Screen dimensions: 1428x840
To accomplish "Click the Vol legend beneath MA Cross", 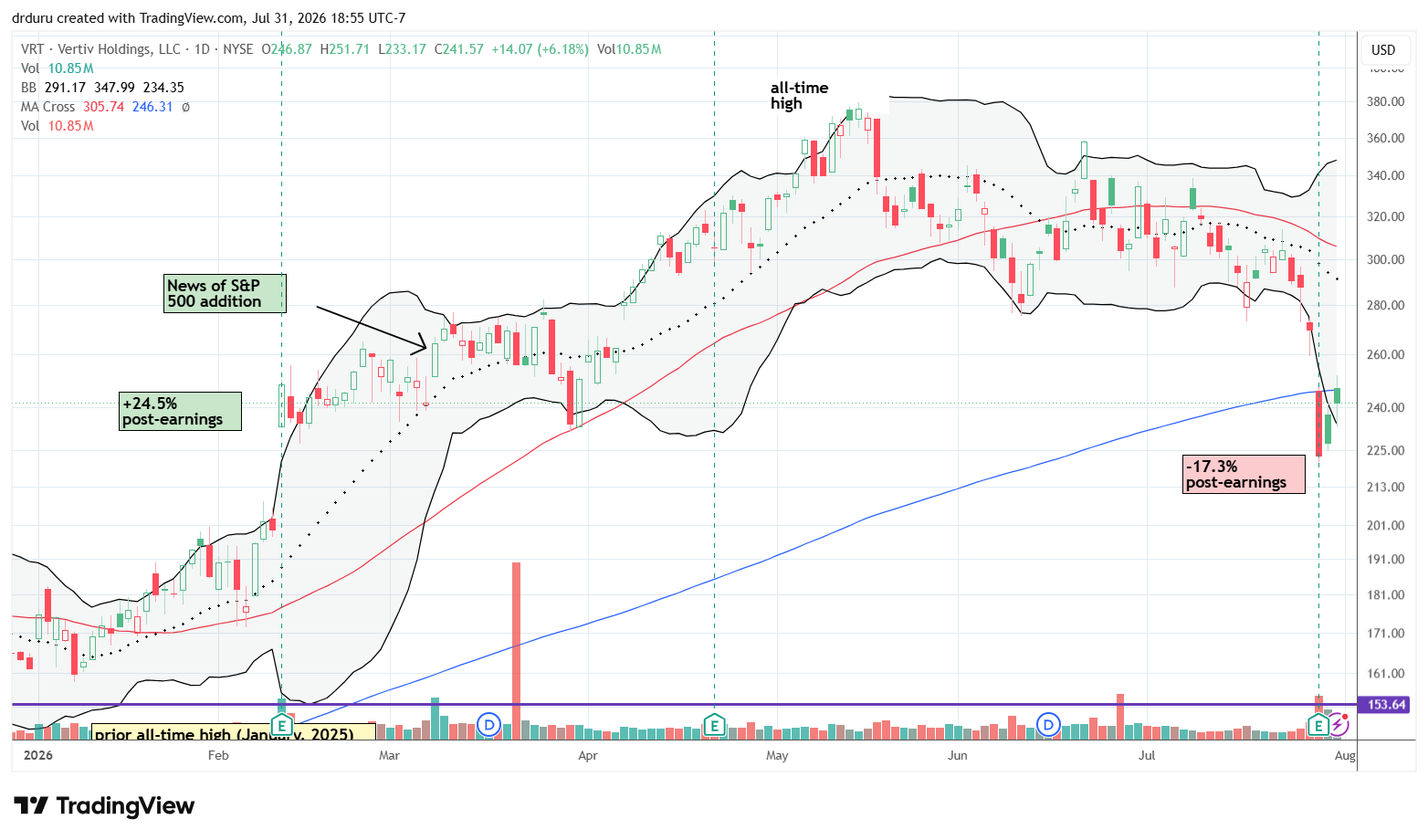I will [x=58, y=126].
